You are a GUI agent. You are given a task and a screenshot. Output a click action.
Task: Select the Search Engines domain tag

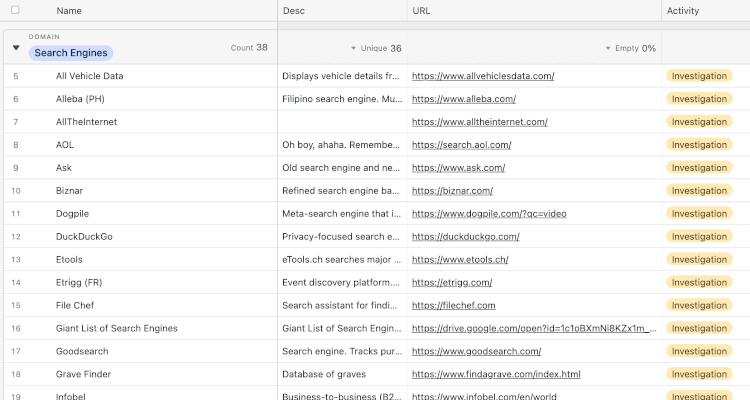click(71, 53)
